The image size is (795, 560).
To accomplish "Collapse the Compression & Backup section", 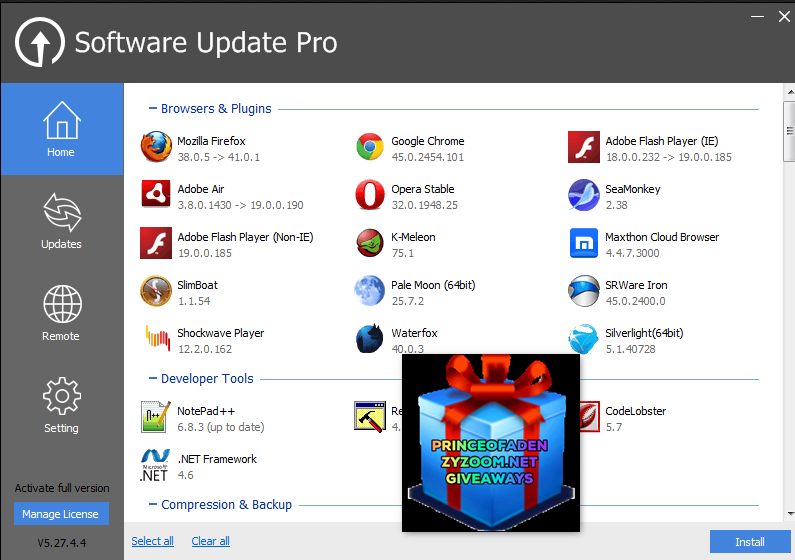I will (153, 505).
